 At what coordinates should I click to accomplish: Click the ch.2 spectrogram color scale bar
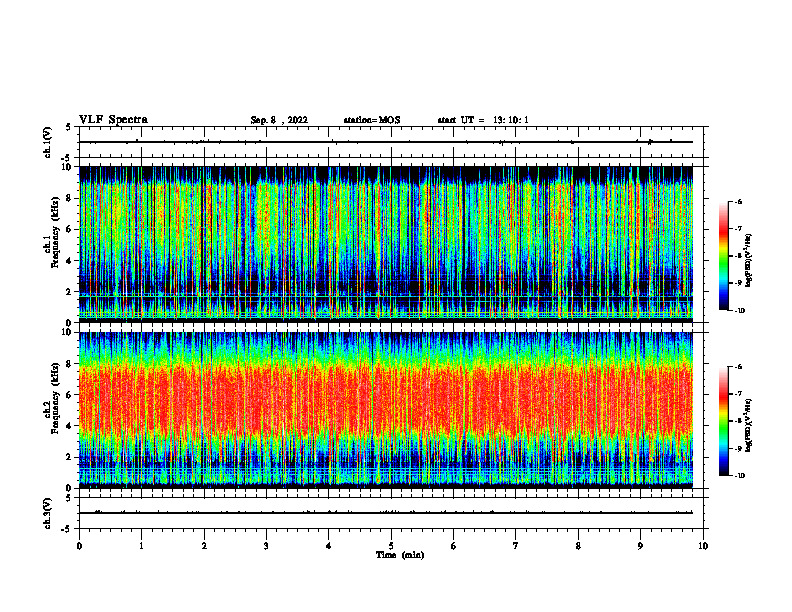click(723, 421)
